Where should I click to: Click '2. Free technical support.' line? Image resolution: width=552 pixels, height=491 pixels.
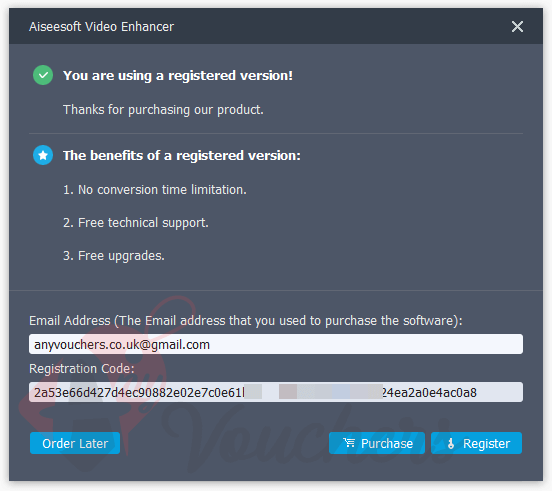pyautogui.click(x=136, y=223)
